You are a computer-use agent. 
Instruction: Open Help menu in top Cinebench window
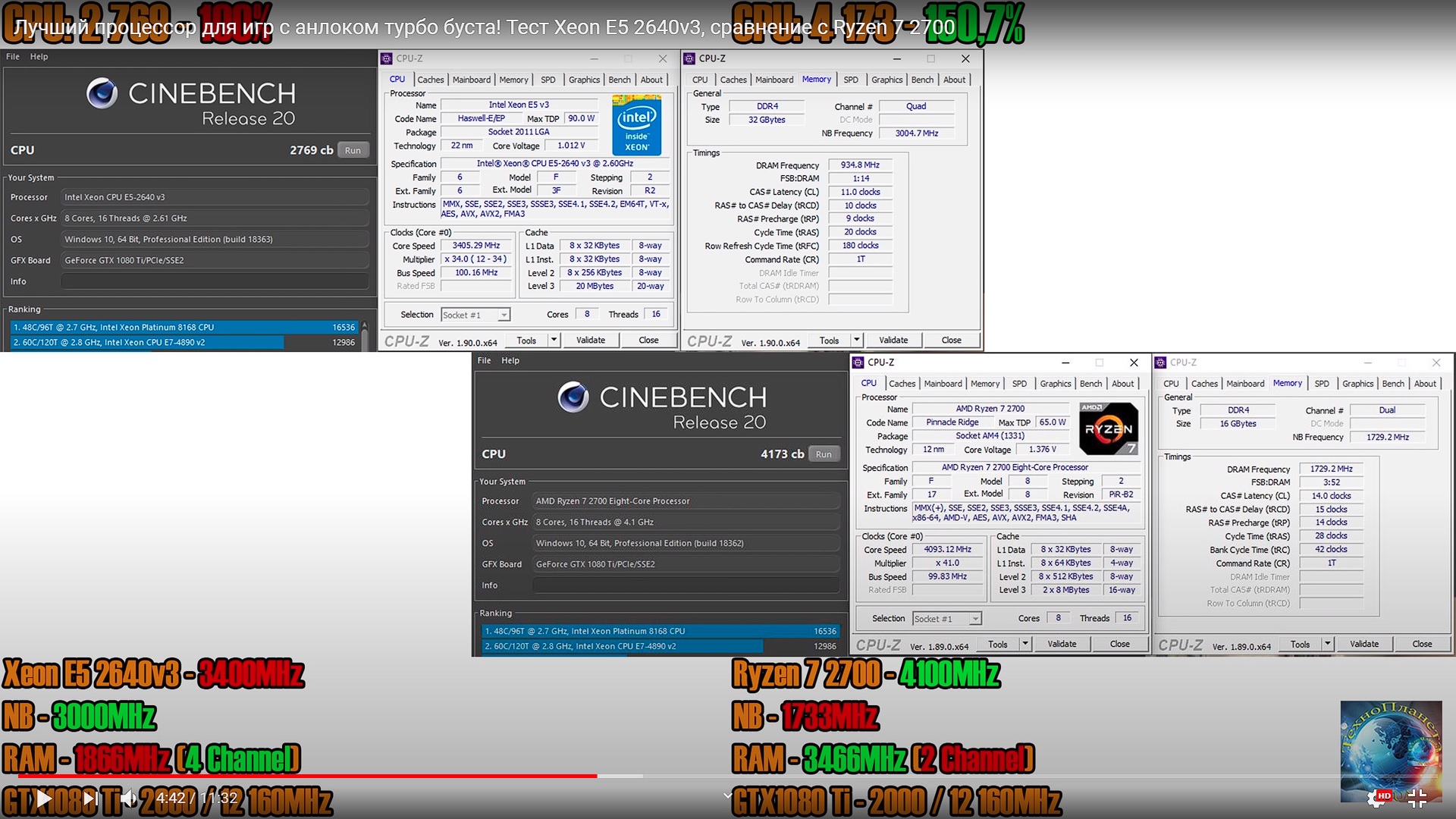(x=39, y=57)
